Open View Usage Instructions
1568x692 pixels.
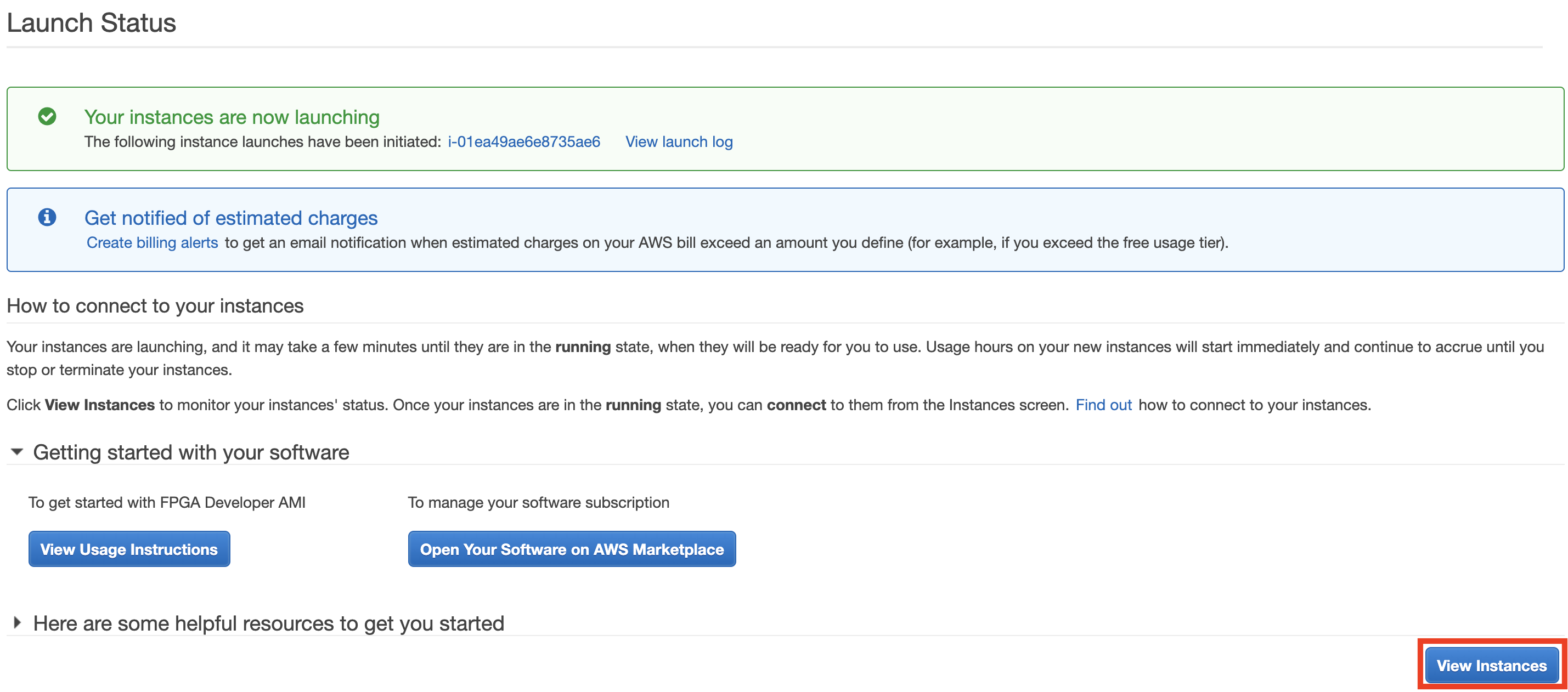[x=129, y=549]
